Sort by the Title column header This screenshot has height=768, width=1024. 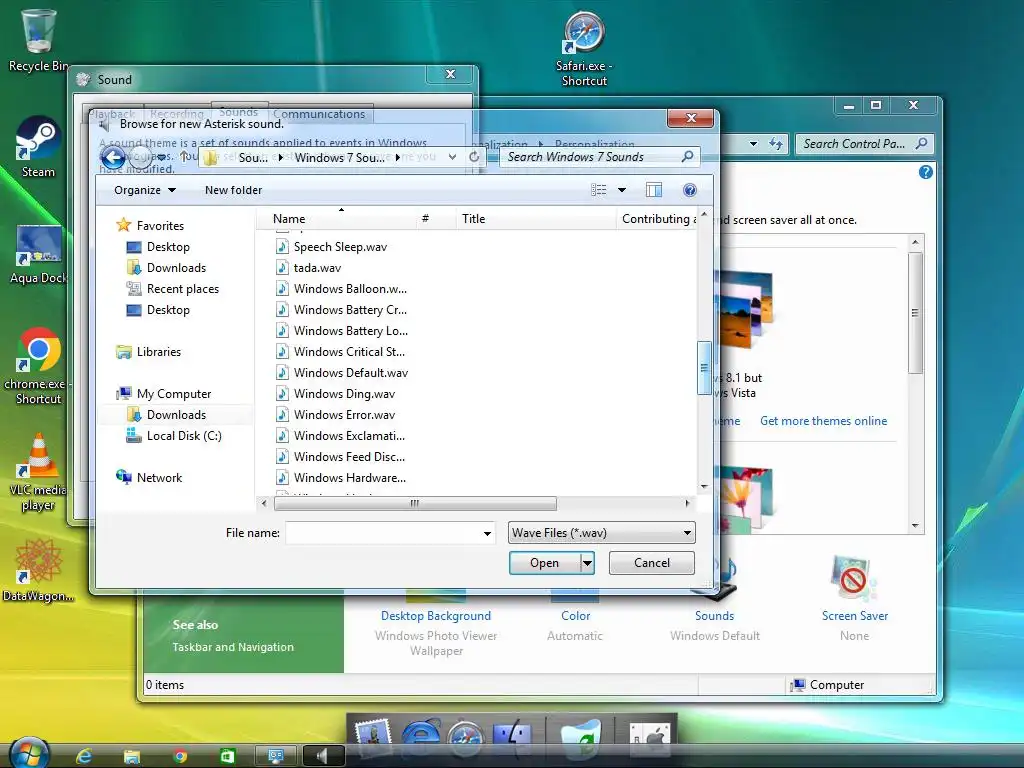point(473,219)
